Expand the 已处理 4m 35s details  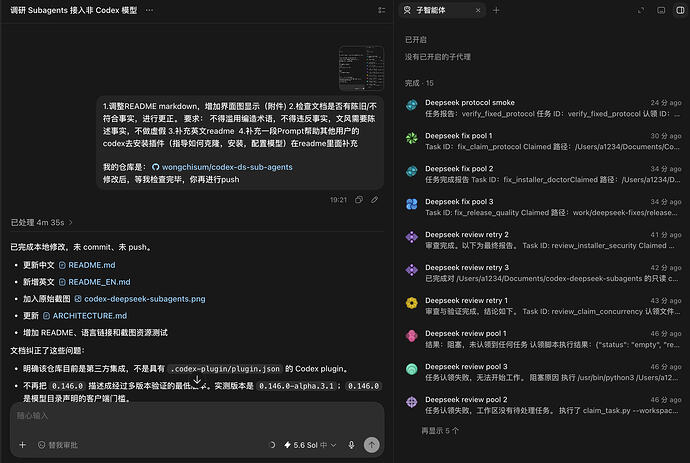coord(41,223)
